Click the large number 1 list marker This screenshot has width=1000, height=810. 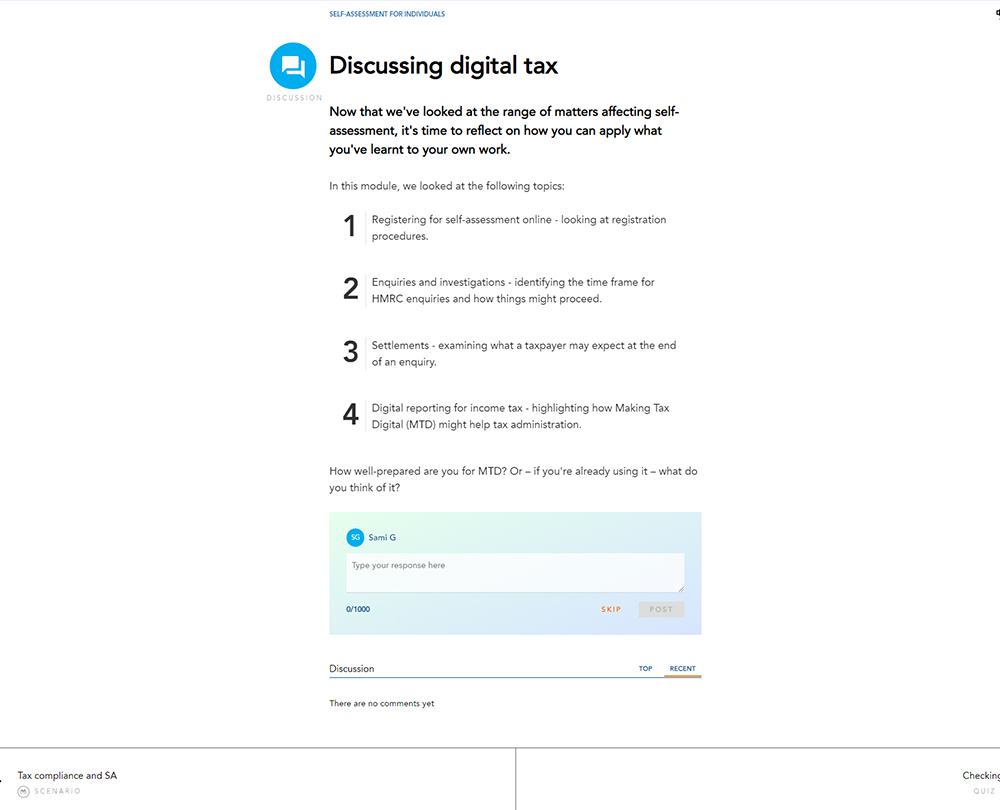[x=350, y=227]
